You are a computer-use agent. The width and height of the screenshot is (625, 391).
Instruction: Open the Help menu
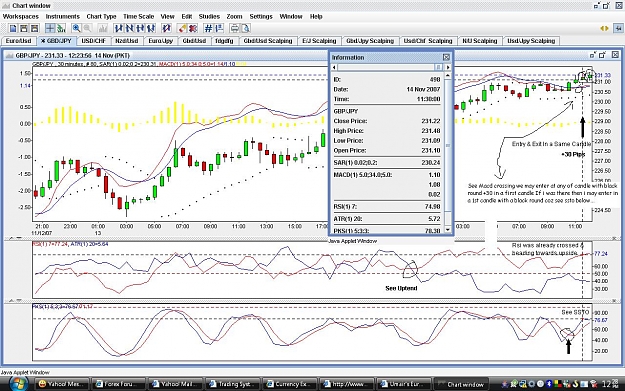(x=316, y=16)
